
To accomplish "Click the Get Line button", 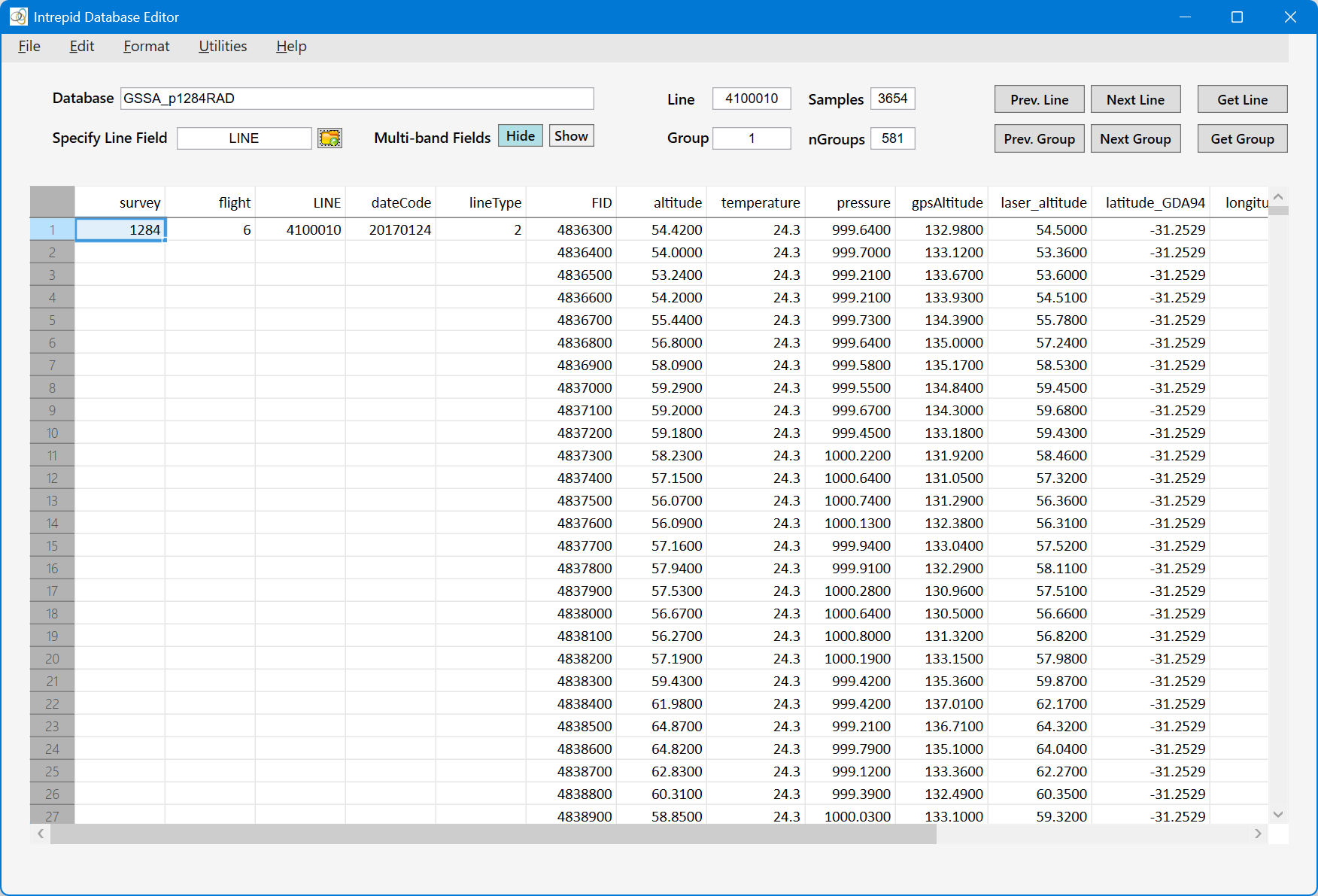I will [x=1243, y=99].
